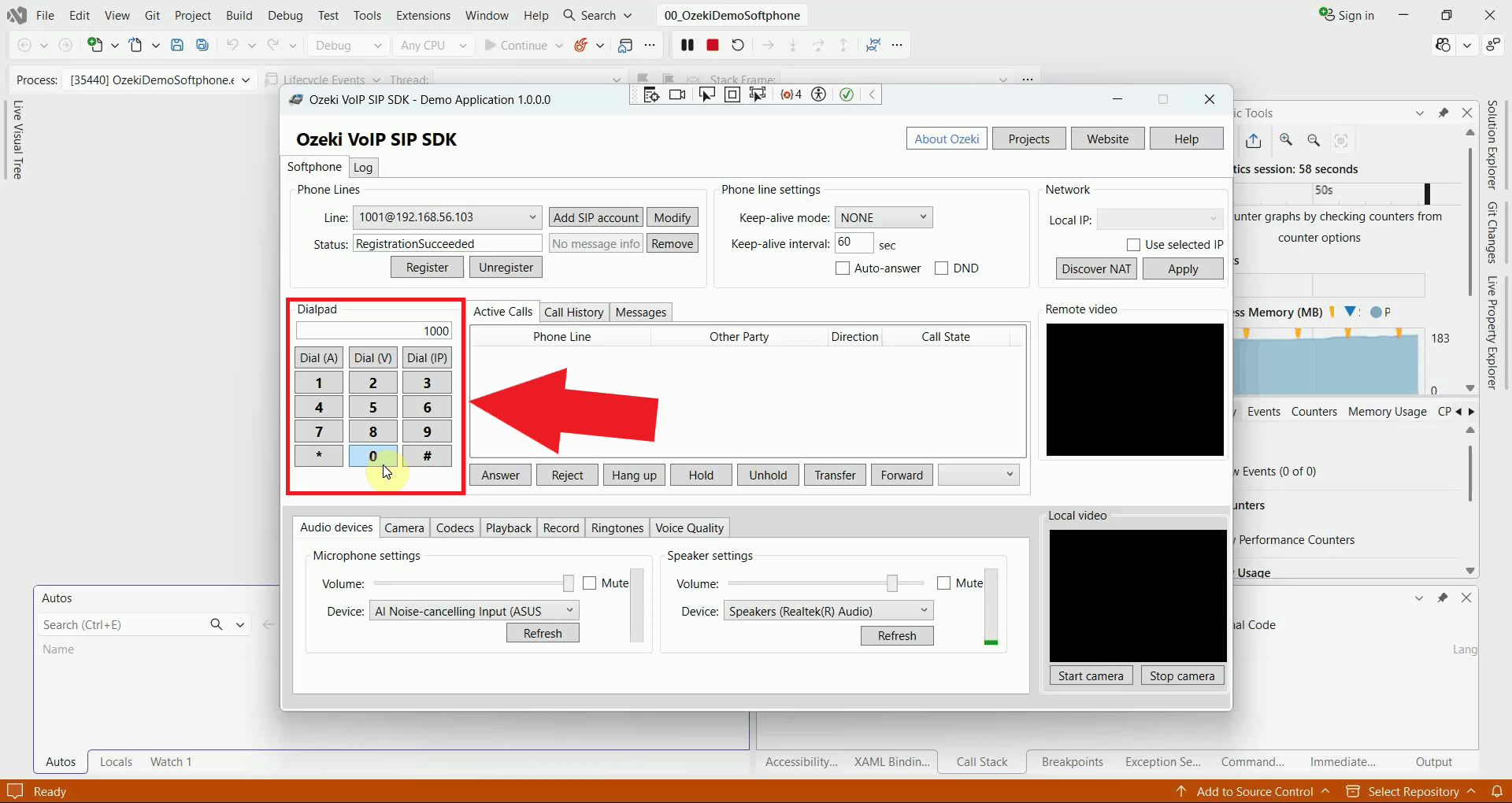
Task: Open the Debug menu
Action: pos(285,15)
